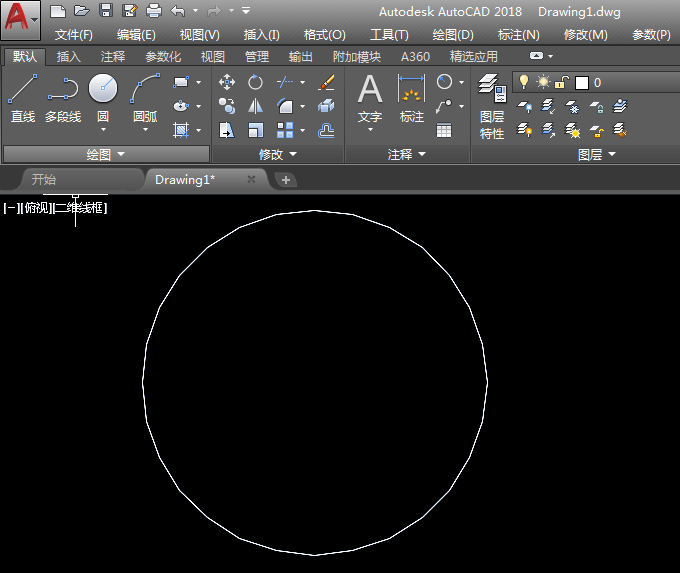Screen dimensions: 680x573
Task: Open the 文件(F) menu
Action: click(73, 34)
